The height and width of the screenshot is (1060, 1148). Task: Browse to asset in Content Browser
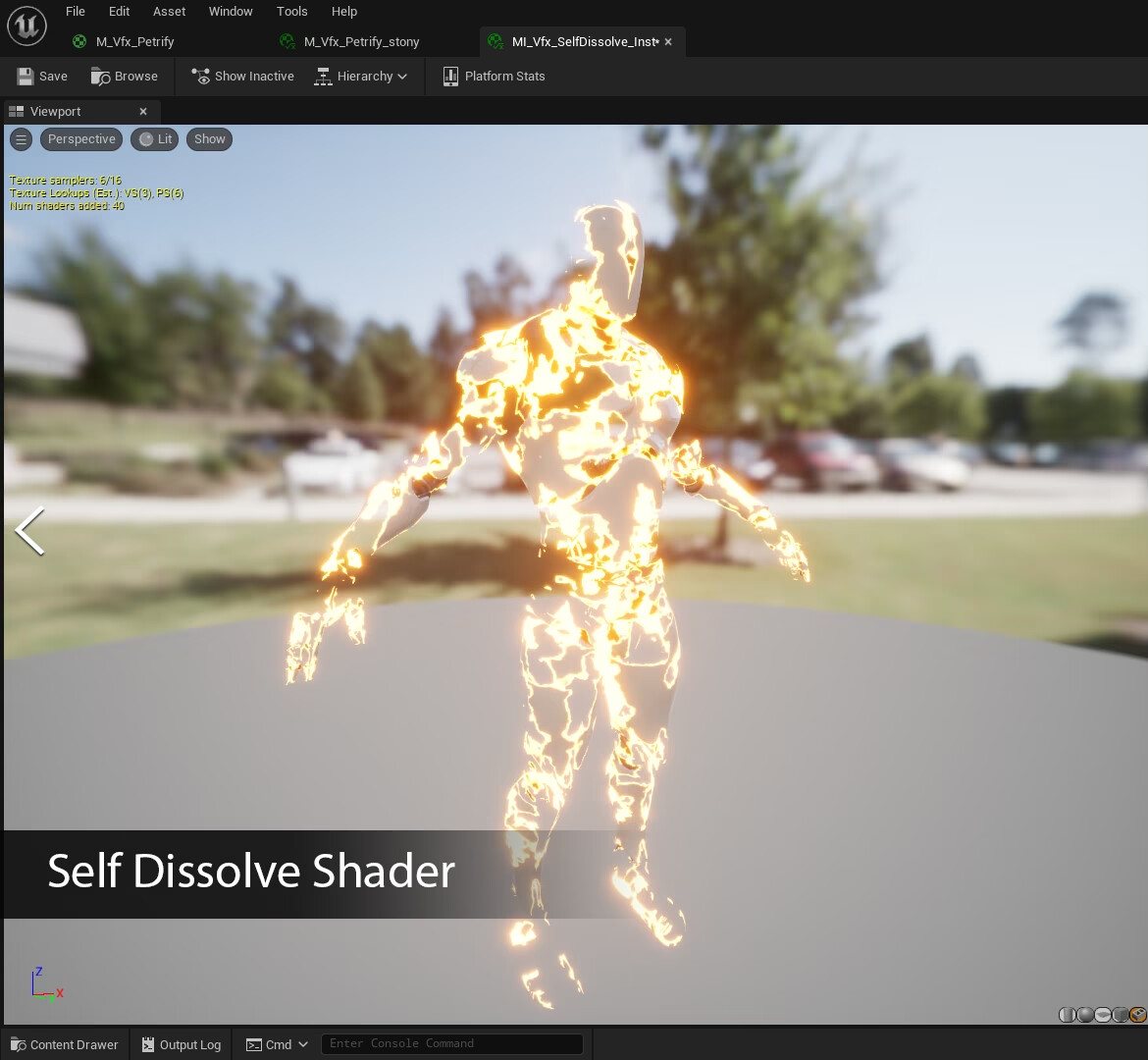(x=125, y=77)
